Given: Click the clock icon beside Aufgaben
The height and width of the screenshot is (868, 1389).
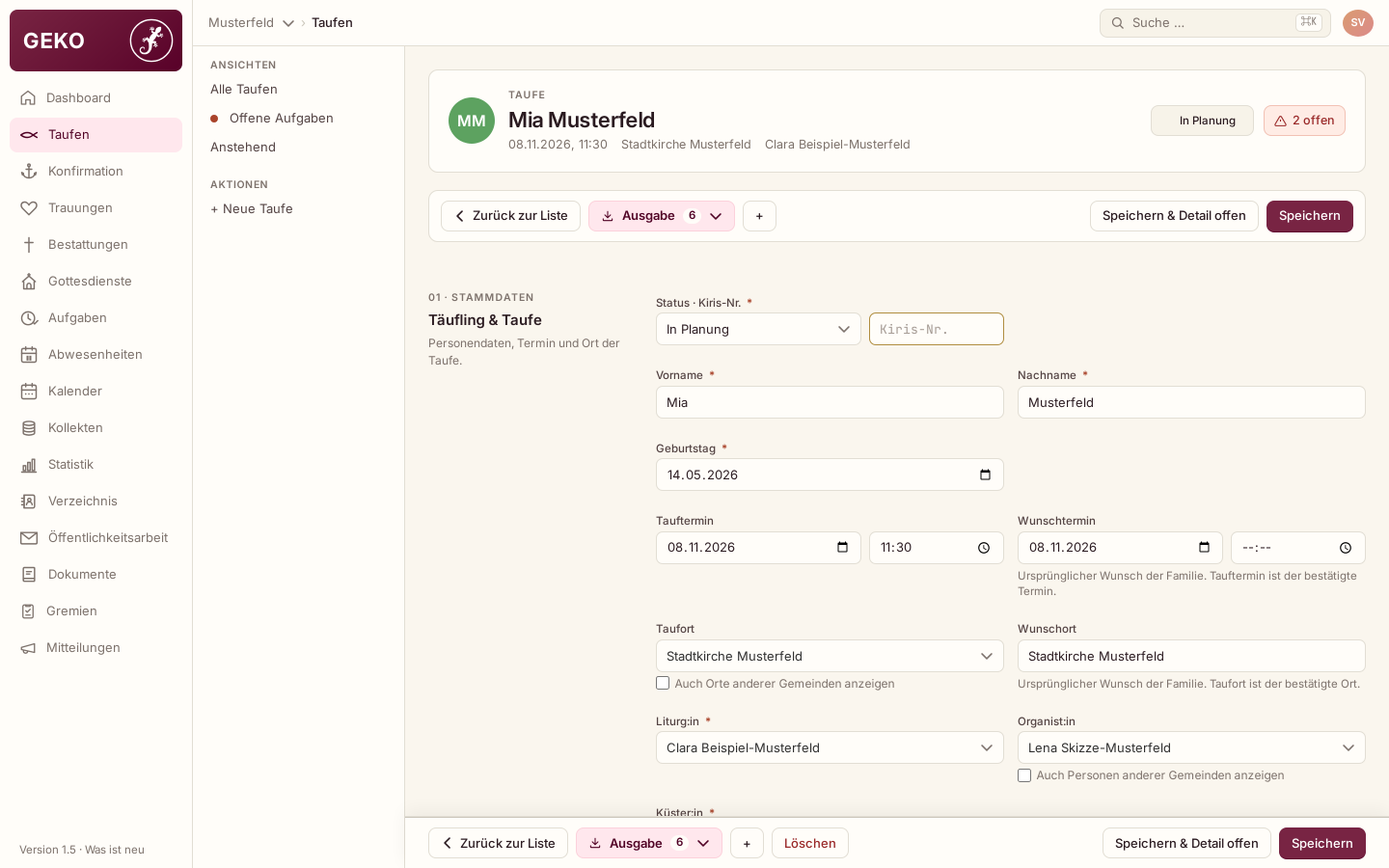Looking at the screenshot, I should pos(29,317).
